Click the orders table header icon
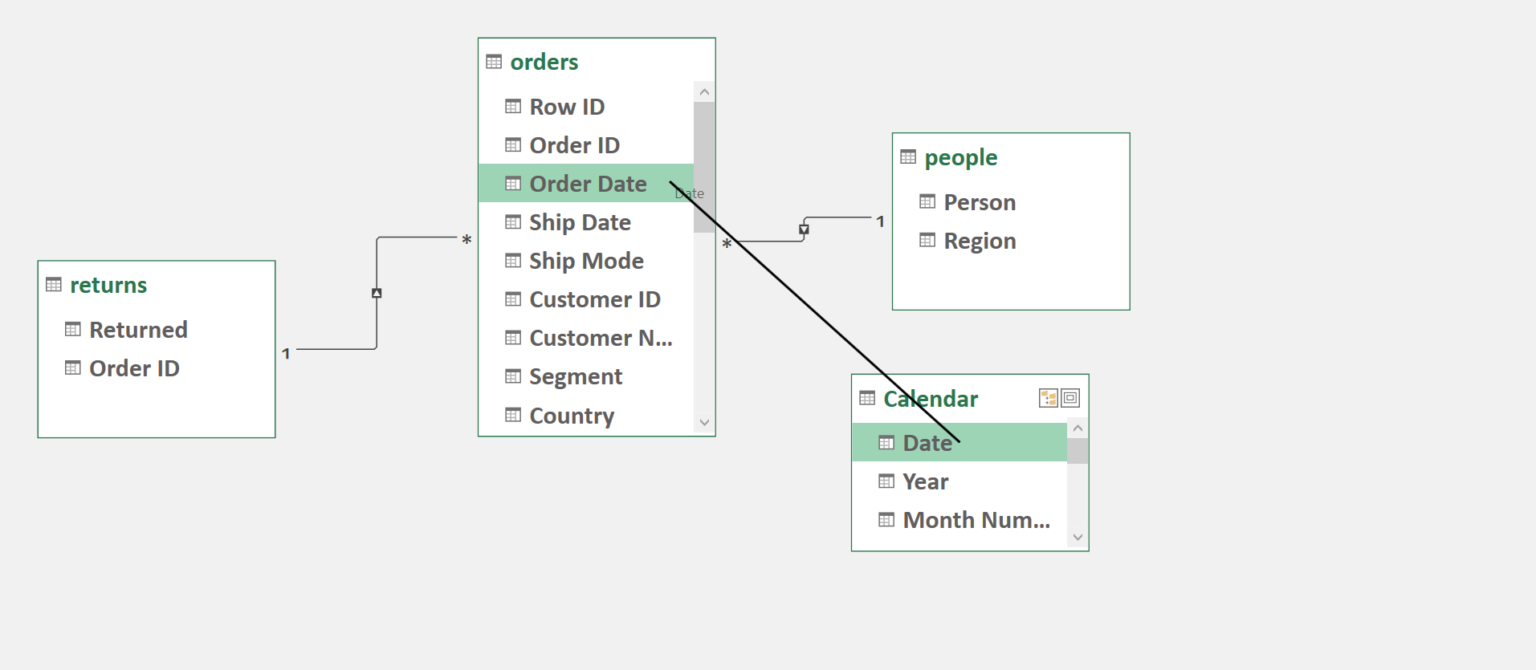Viewport: 1536px width, 670px height. click(x=494, y=62)
